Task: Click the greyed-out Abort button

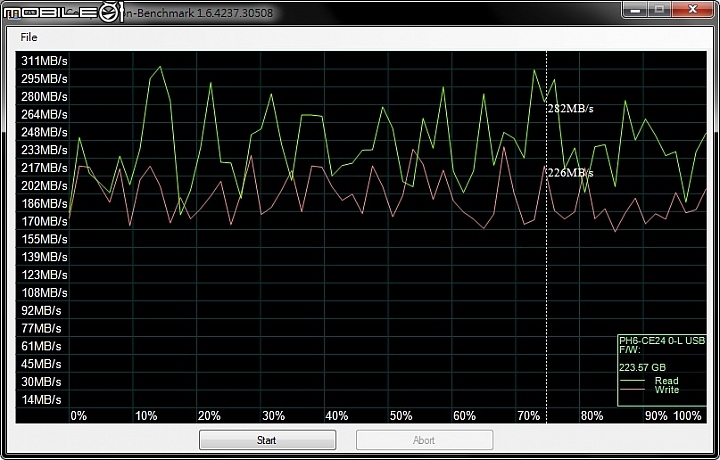Action: coord(424,440)
